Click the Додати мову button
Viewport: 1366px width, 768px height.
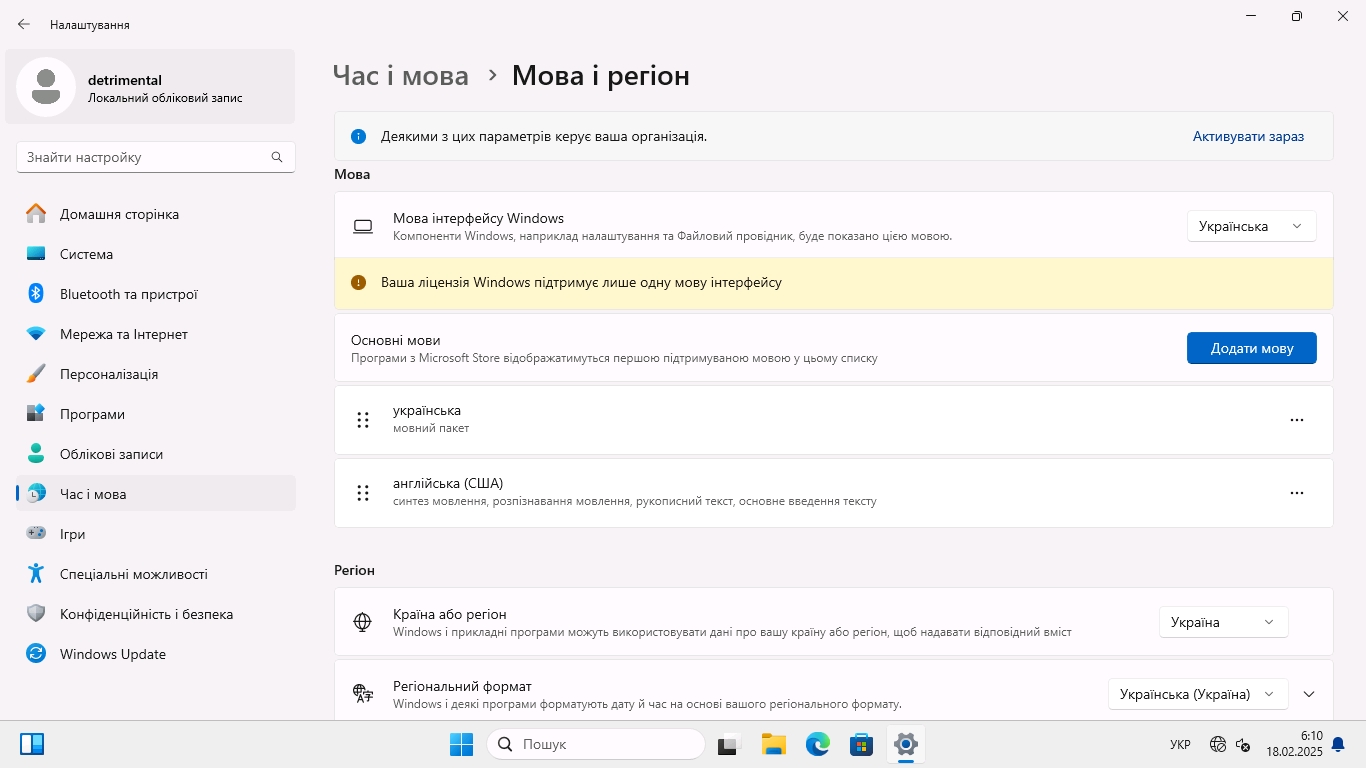pyautogui.click(x=1251, y=348)
